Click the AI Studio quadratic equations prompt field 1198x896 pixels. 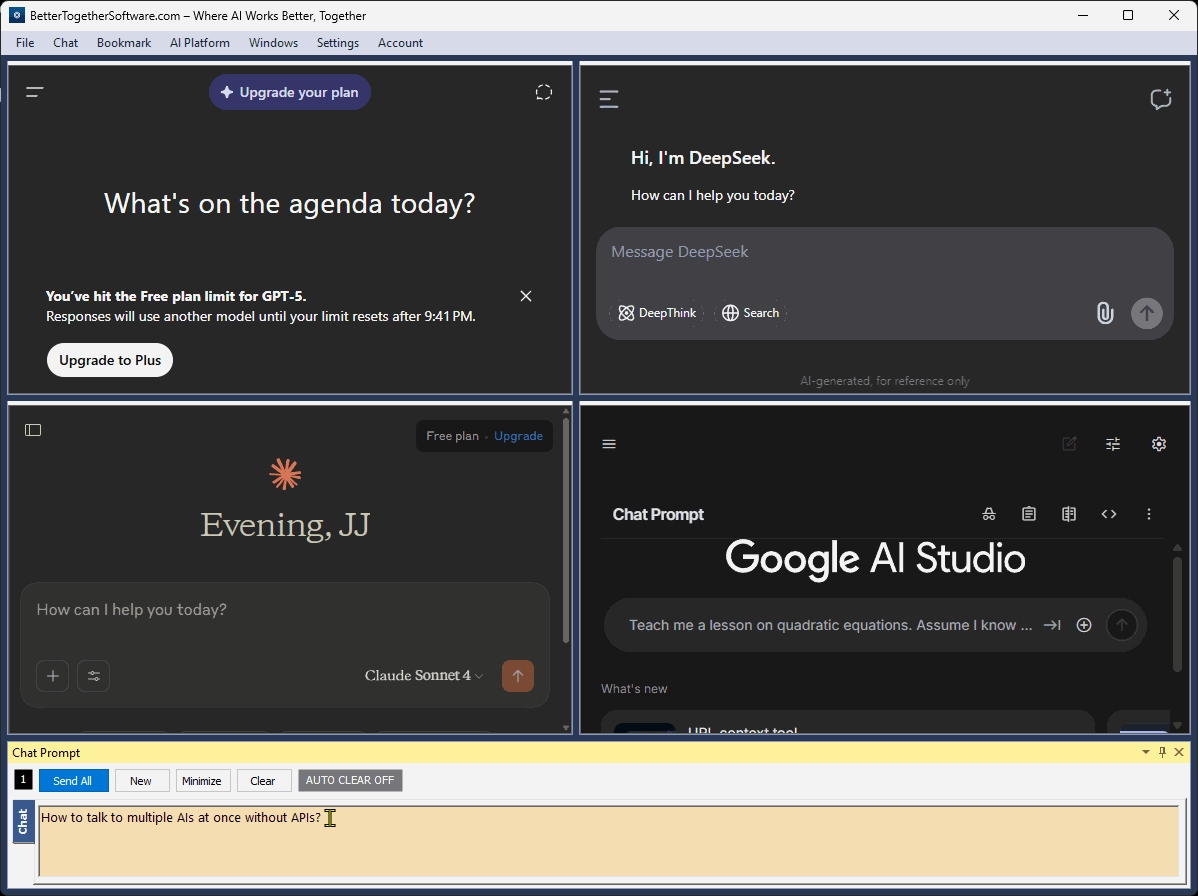click(831, 626)
